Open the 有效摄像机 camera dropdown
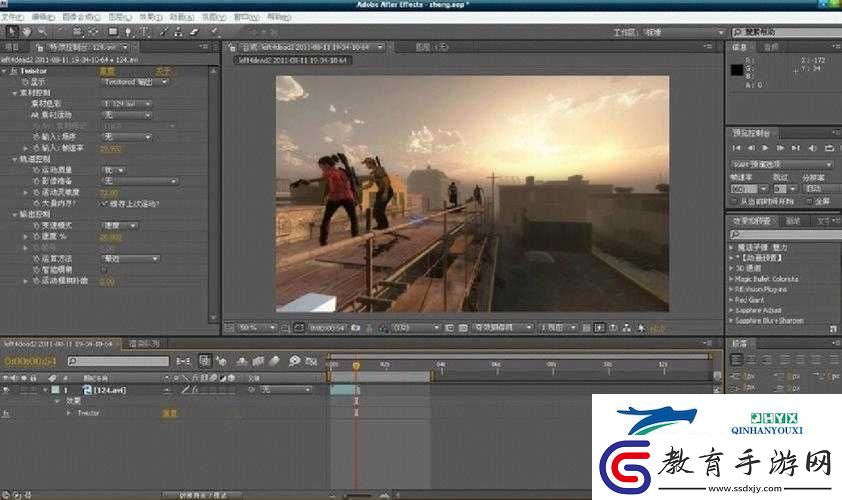This screenshot has height=500, width=842. [x=503, y=327]
